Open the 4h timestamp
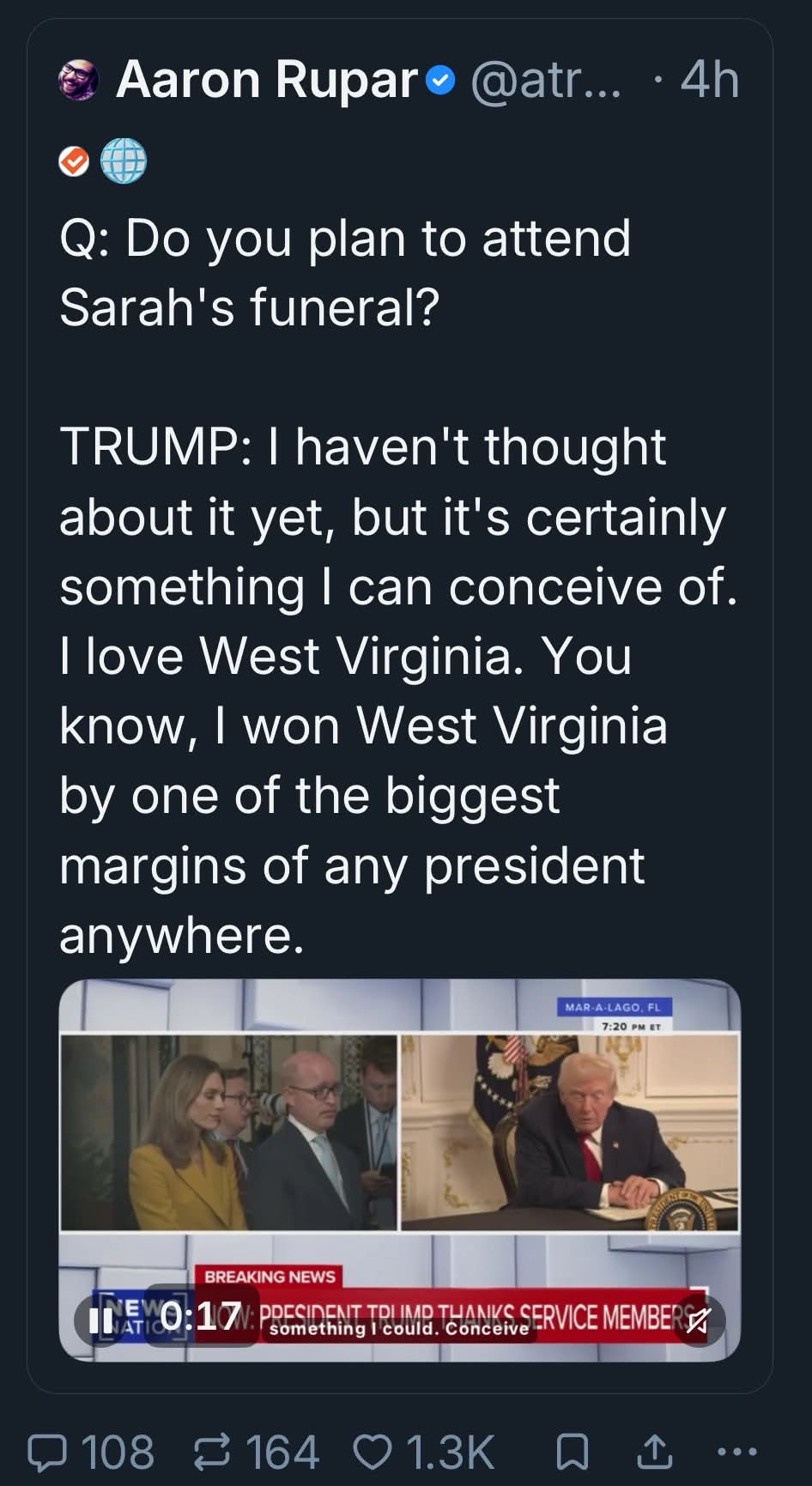The width and height of the screenshot is (812, 1486). pos(709,81)
